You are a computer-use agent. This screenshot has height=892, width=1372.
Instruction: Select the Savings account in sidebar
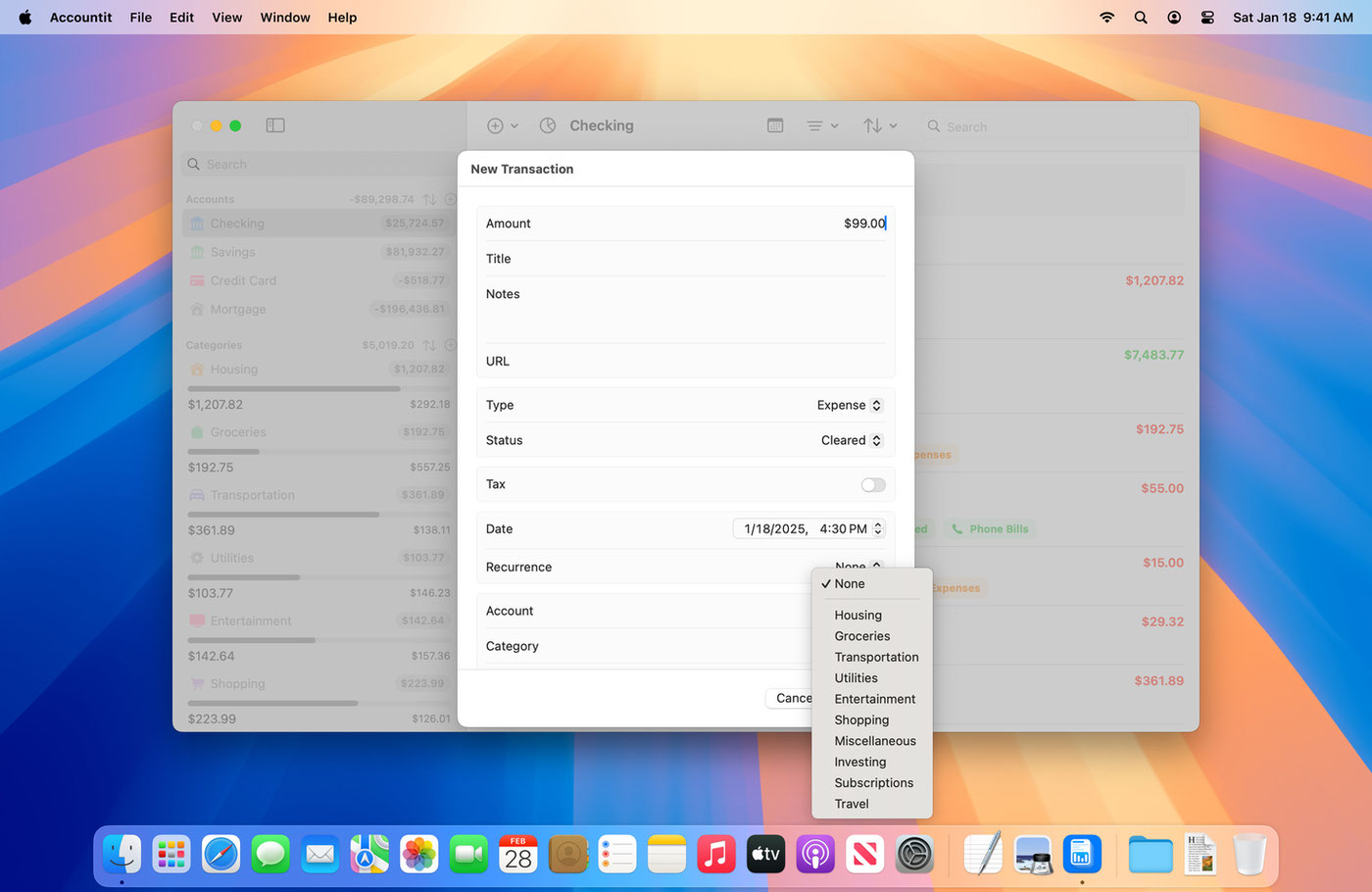318,252
